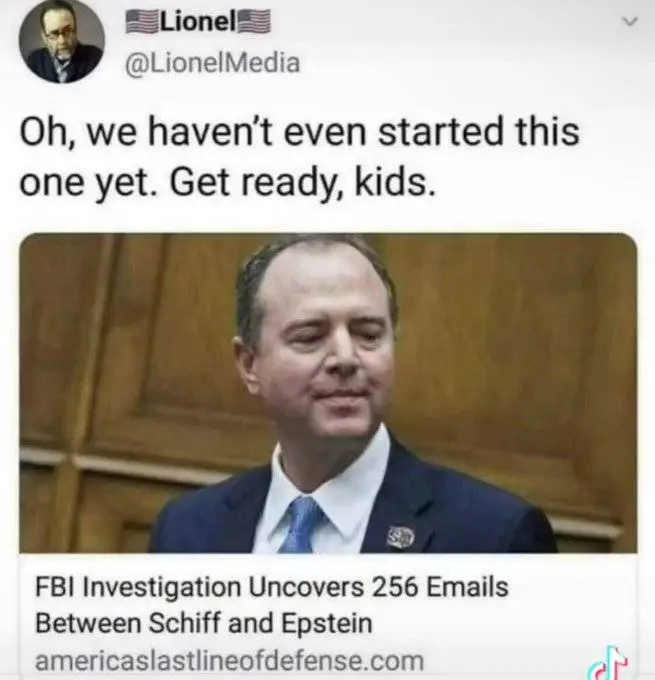Click the number "256" in card title
This screenshot has height=680, width=655.
coord(395,587)
